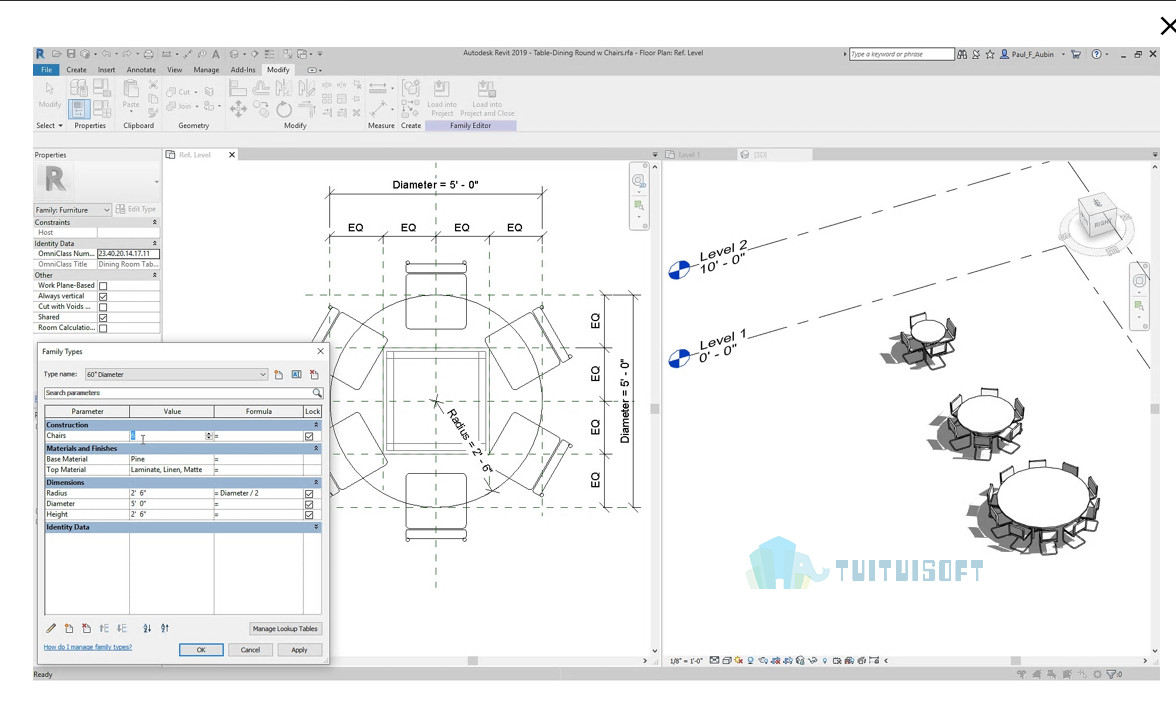Toggle the Shared checkbox in Properties

tap(104, 317)
